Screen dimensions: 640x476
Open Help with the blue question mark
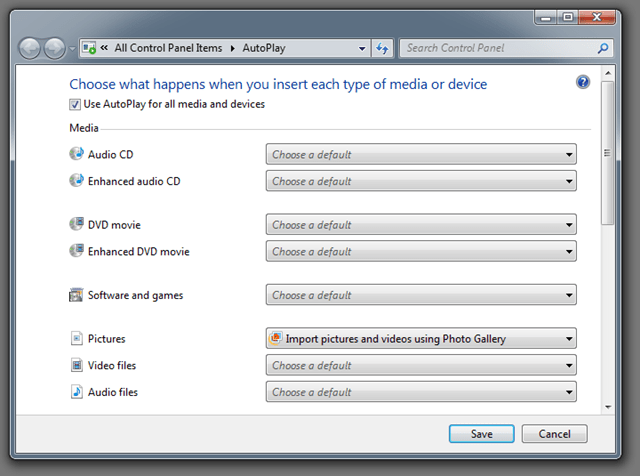point(583,82)
